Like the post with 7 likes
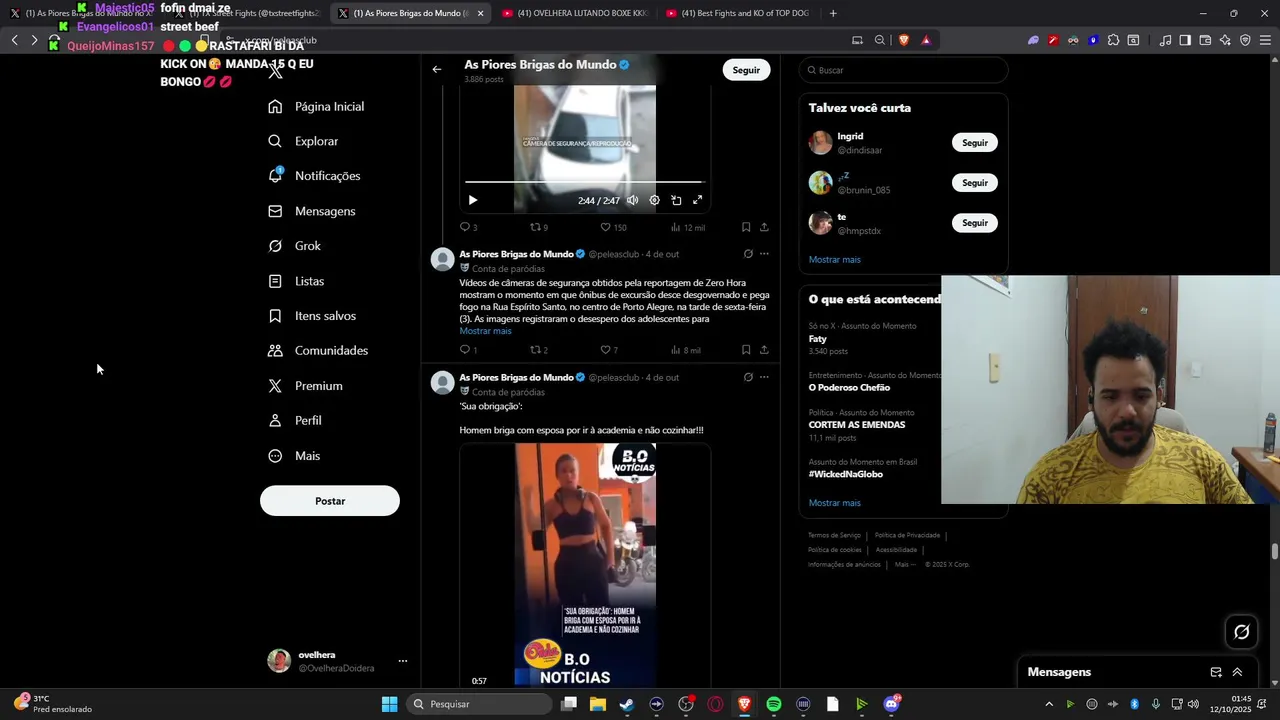 (x=609, y=350)
